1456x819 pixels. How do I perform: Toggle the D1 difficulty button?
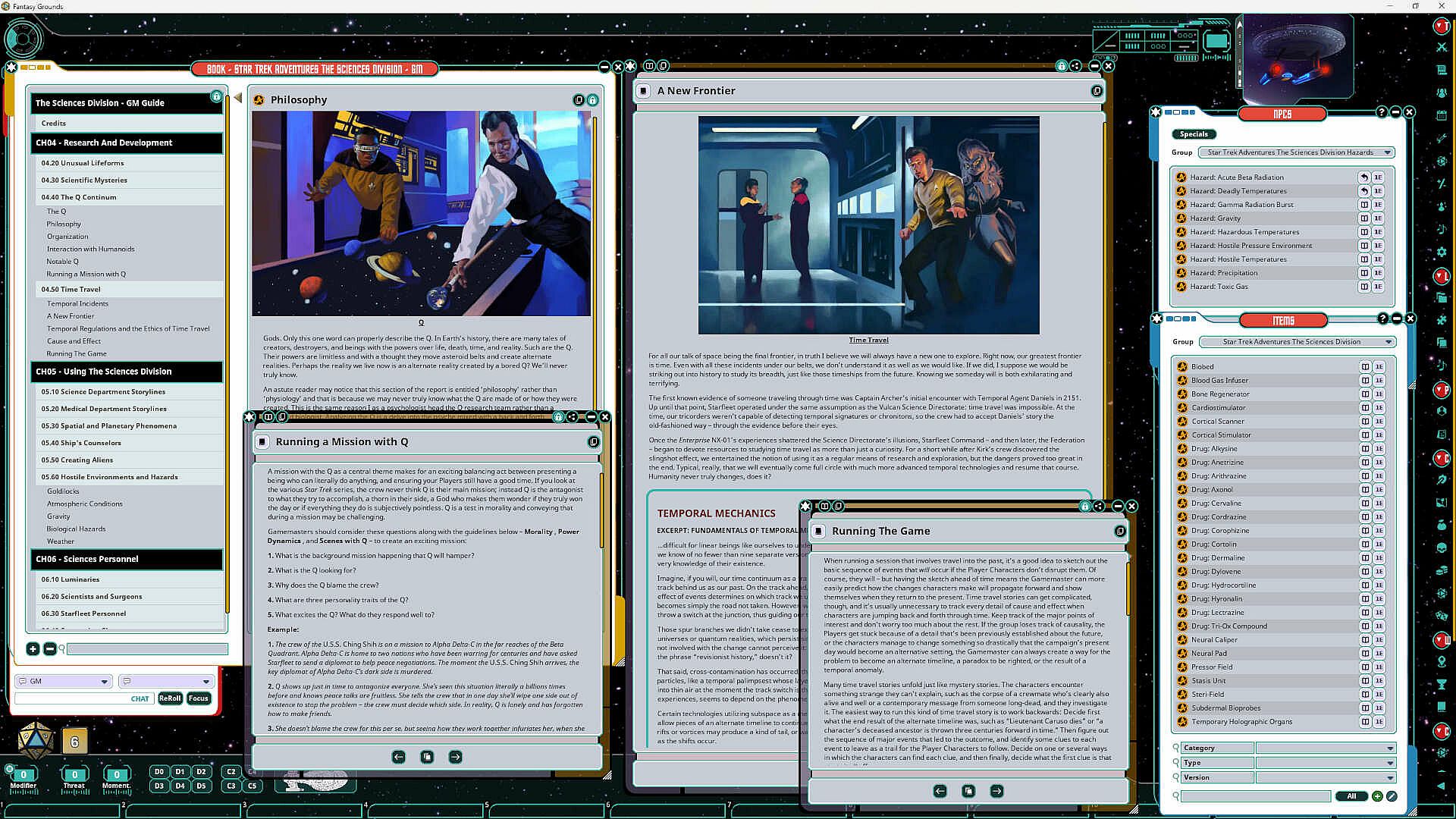[x=180, y=772]
